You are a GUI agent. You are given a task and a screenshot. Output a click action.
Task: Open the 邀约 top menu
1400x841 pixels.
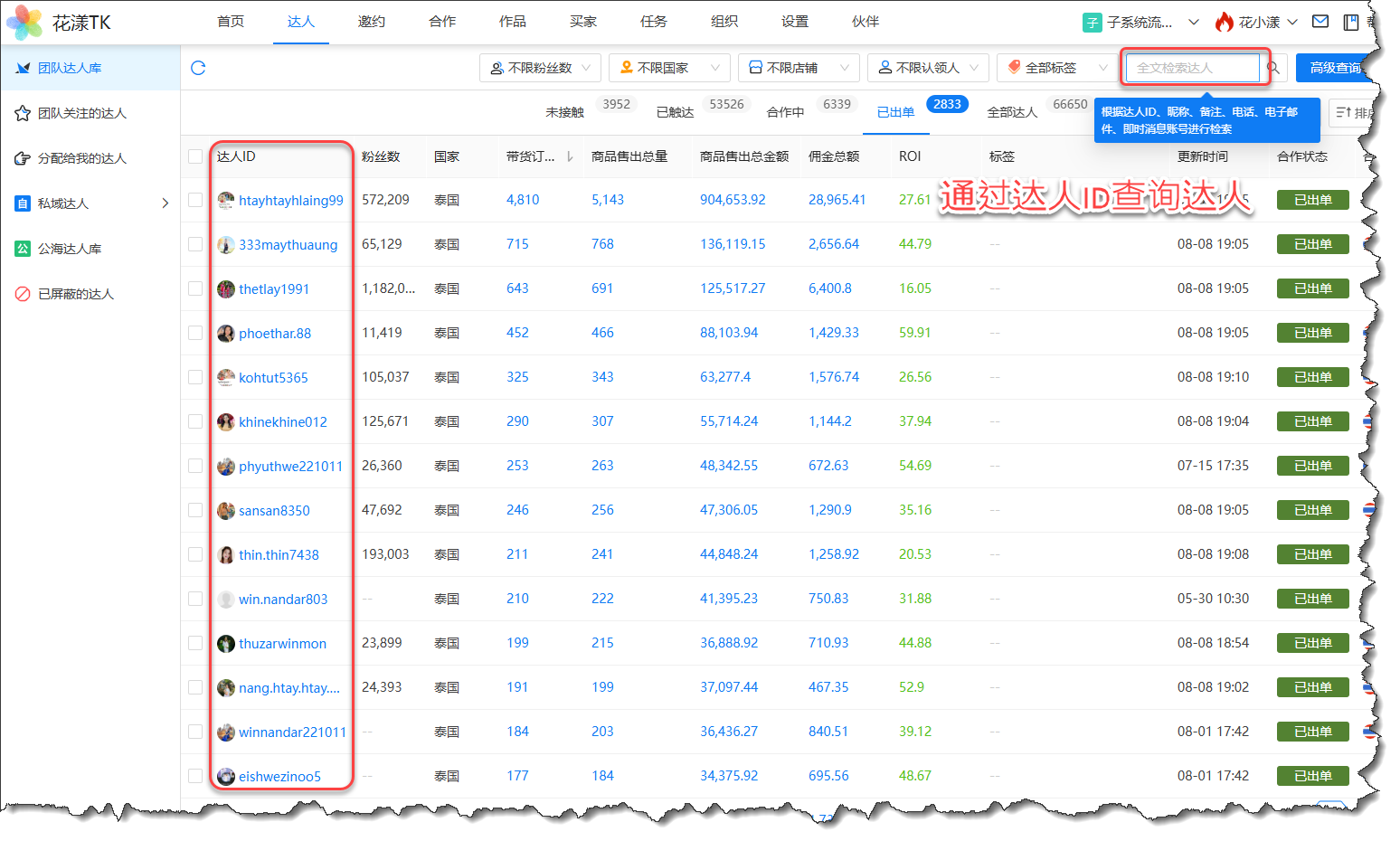pyautogui.click(x=371, y=22)
